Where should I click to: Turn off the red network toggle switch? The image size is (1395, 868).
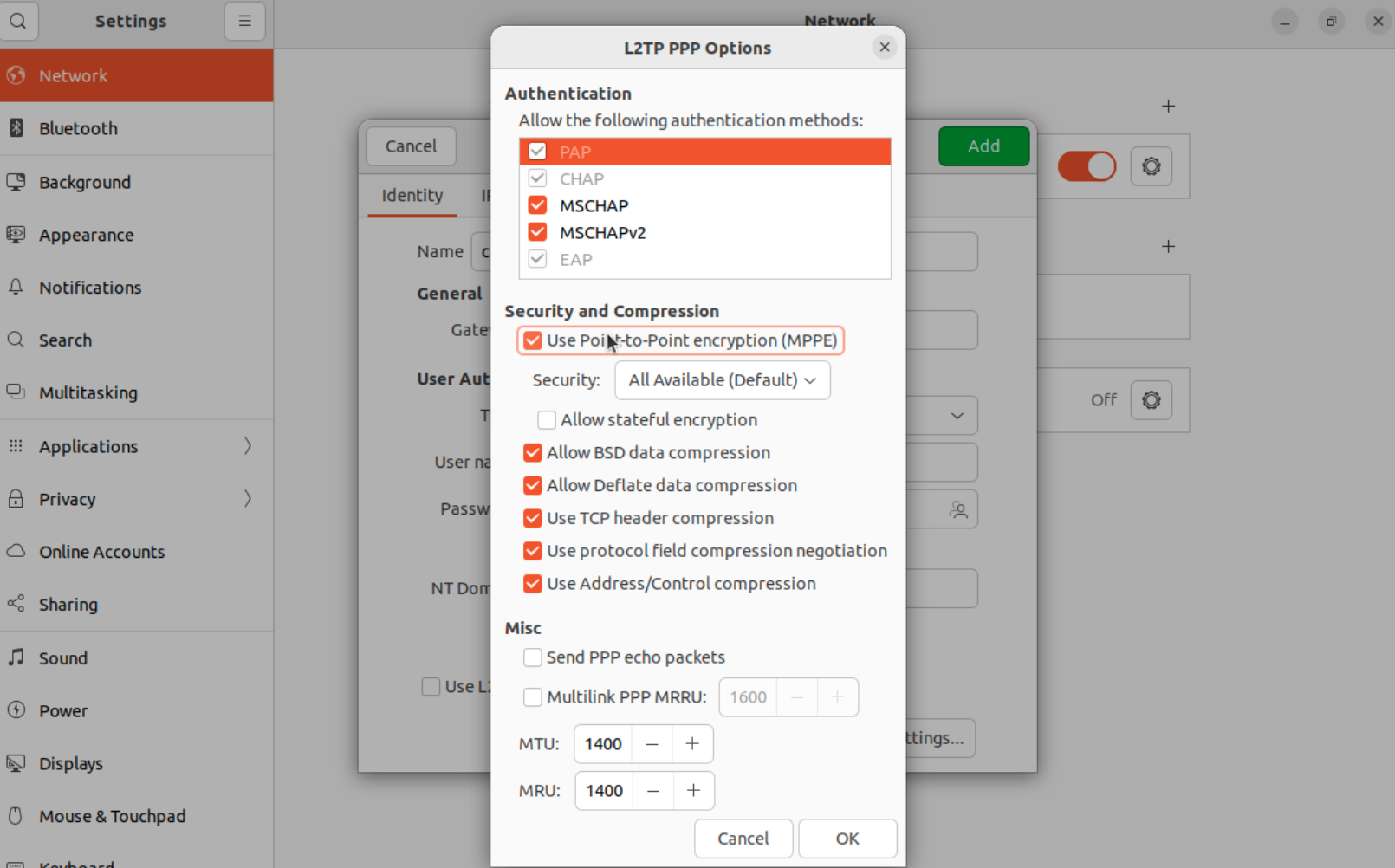(x=1087, y=166)
